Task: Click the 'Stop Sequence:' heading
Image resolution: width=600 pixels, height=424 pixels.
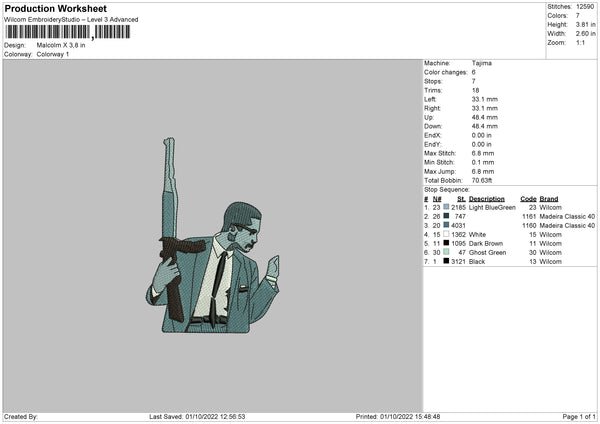Action: [447, 190]
